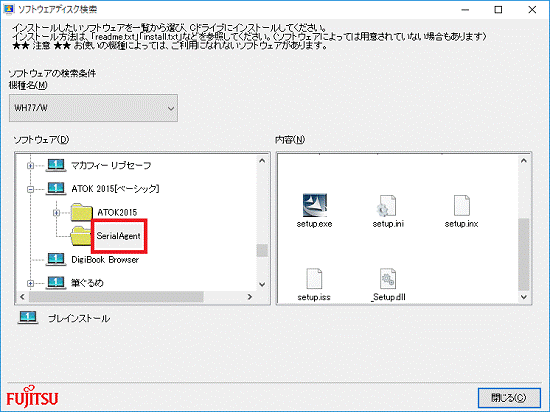Expand the ATOK2015 folder node
Viewport: 550px width, 412px height.
pyautogui.click(x=56, y=212)
